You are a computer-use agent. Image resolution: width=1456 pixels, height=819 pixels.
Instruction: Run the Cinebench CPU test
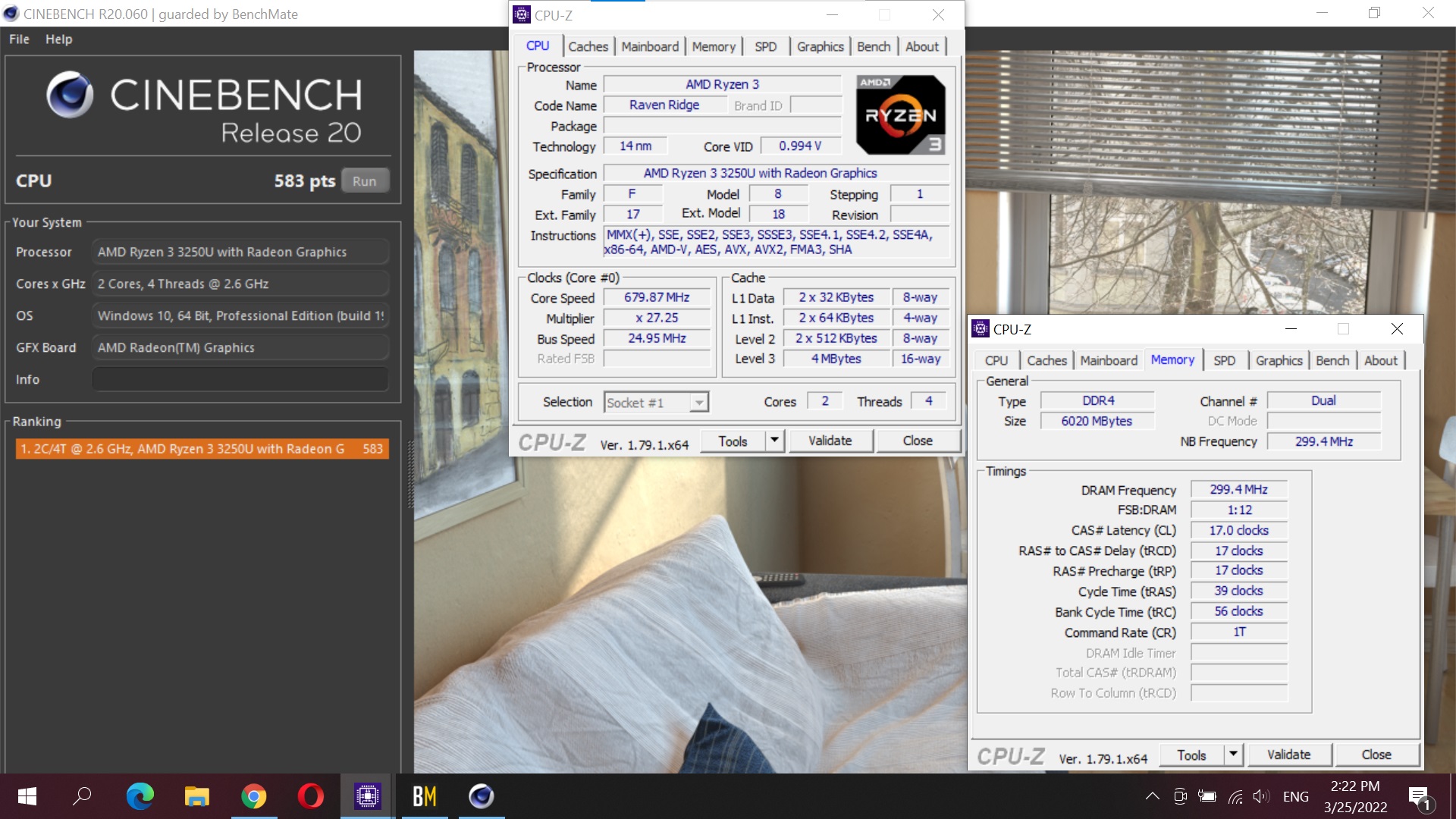tap(364, 181)
